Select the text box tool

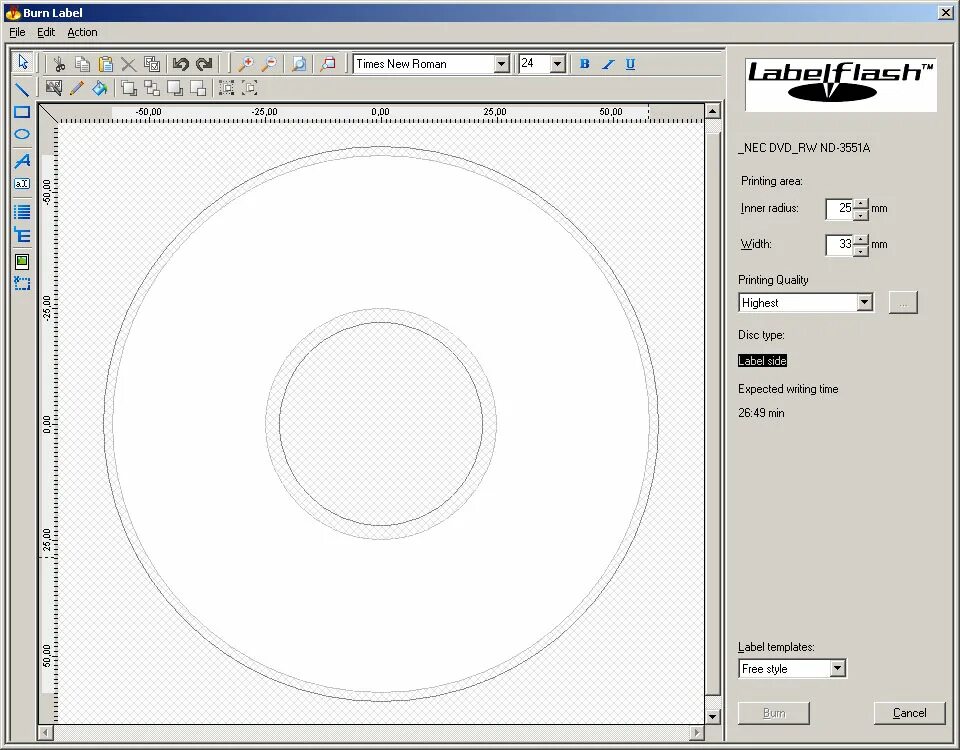pos(22,184)
